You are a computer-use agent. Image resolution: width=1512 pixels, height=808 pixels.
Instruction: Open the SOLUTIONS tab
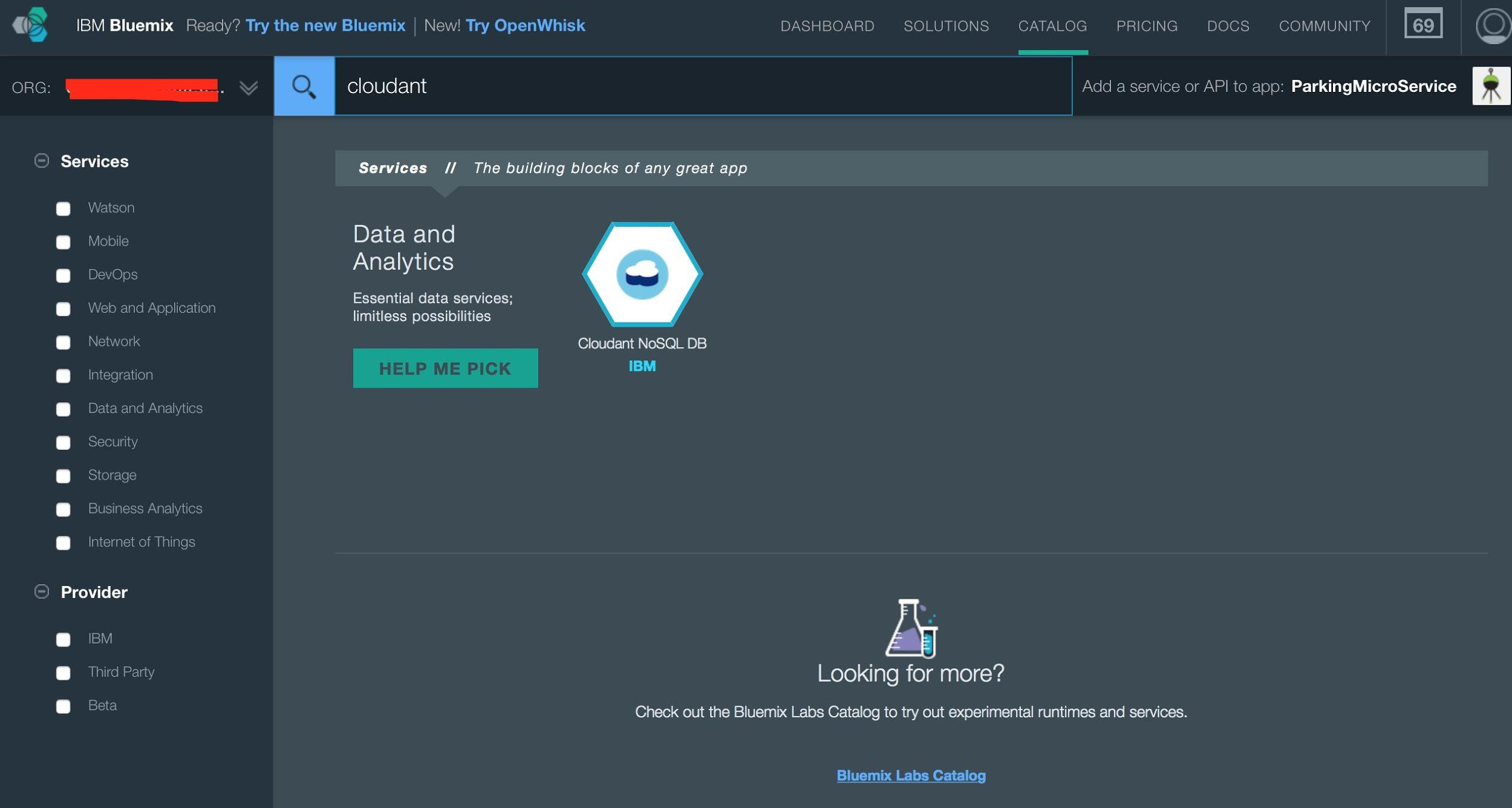coord(946,26)
